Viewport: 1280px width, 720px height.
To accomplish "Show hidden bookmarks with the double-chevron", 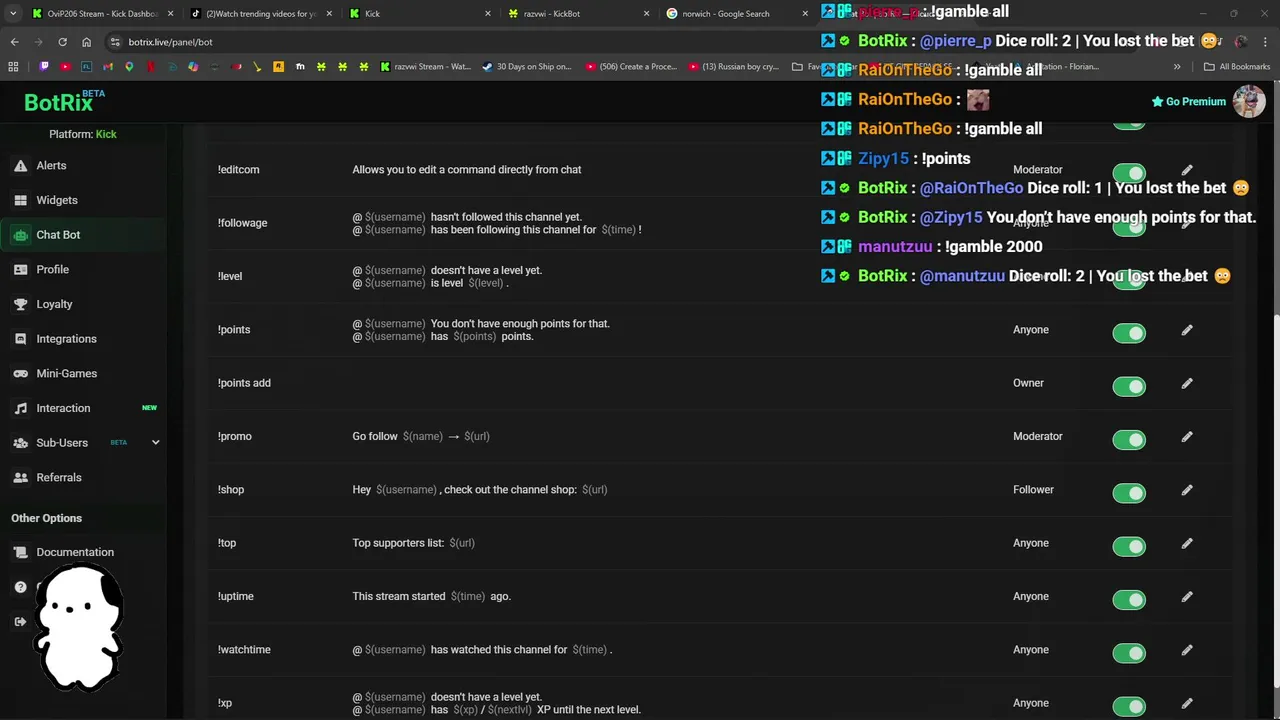I will [x=1177, y=67].
